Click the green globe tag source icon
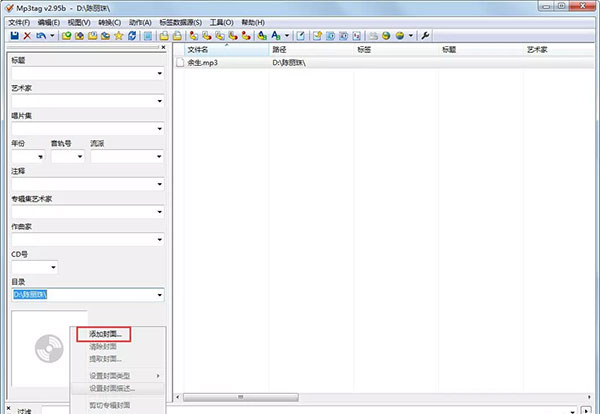This screenshot has width=600, height=414. [386, 36]
